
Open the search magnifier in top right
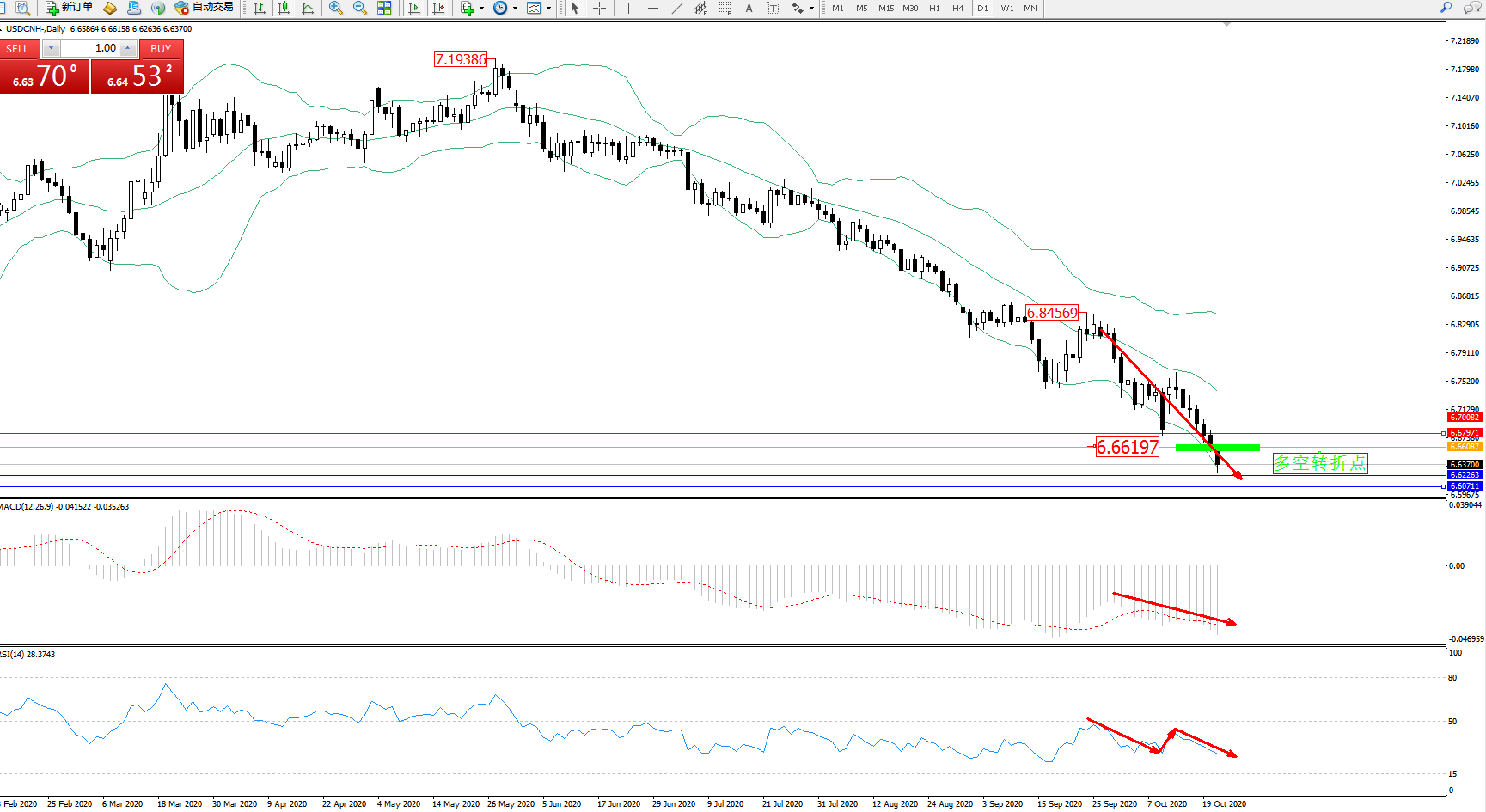pyautogui.click(x=1446, y=8)
